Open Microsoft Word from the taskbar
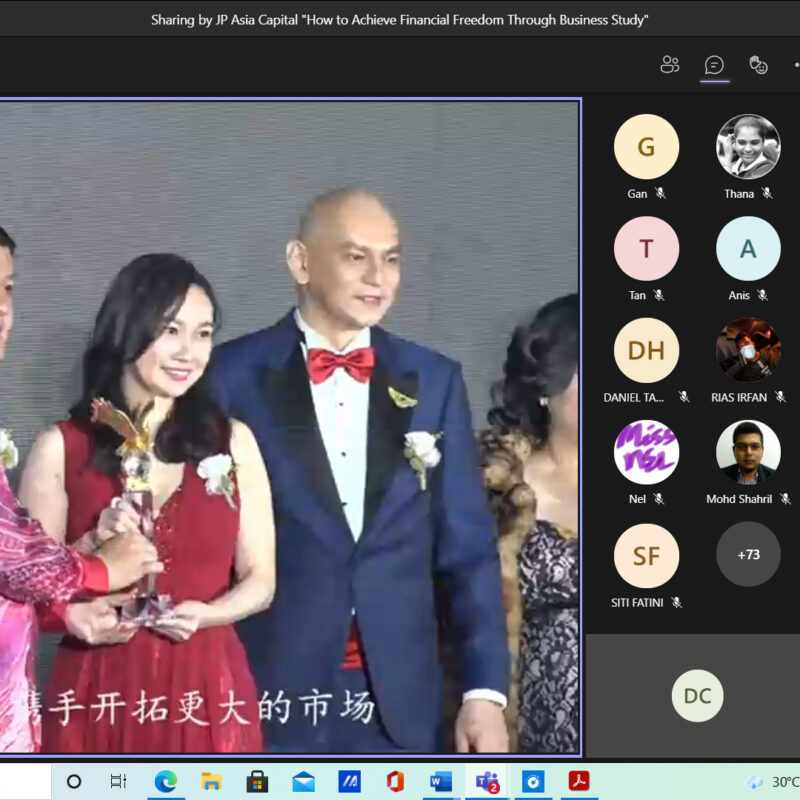The width and height of the screenshot is (800, 800). click(441, 781)
